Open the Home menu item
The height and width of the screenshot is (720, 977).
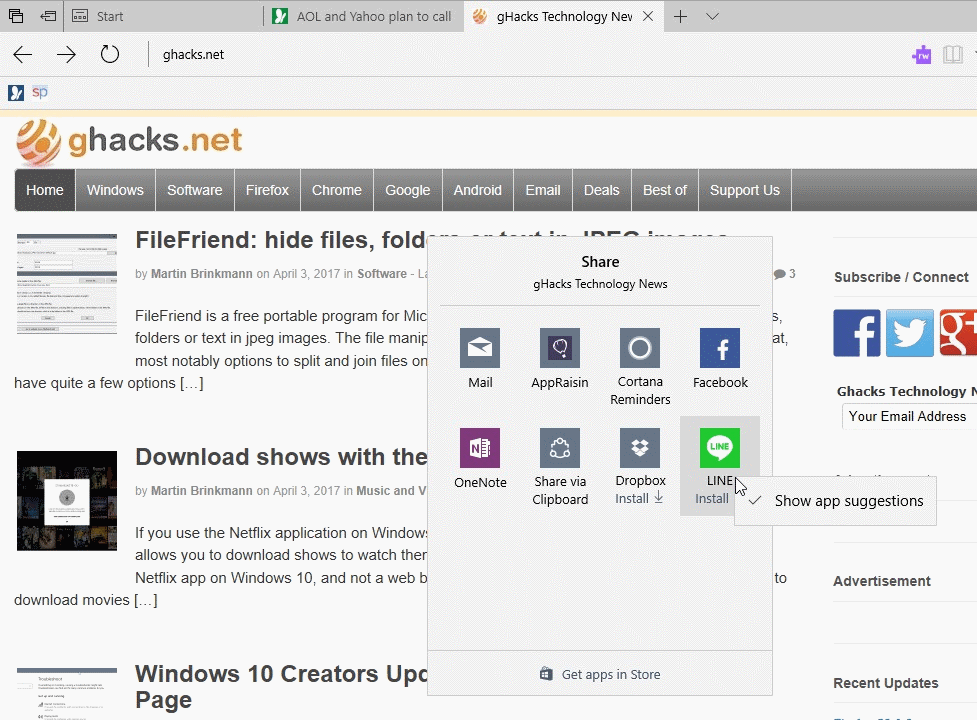click(x=45, y=190)
